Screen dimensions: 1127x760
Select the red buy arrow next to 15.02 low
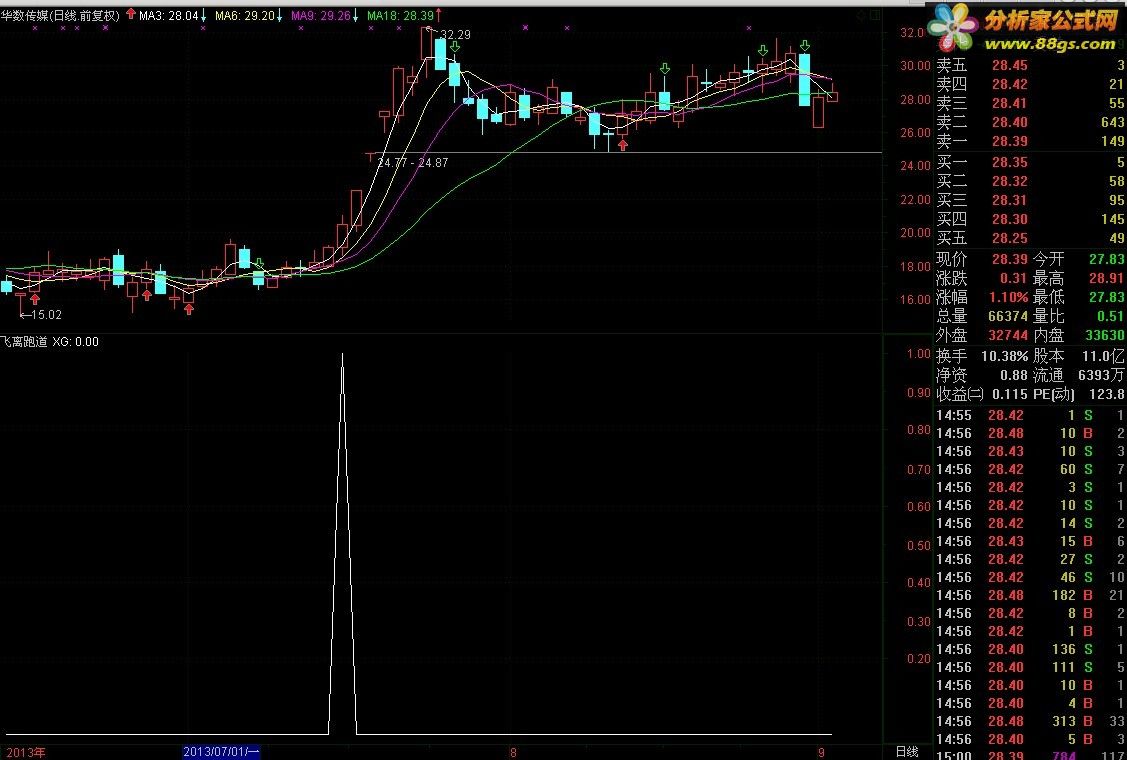click(34, 298)
